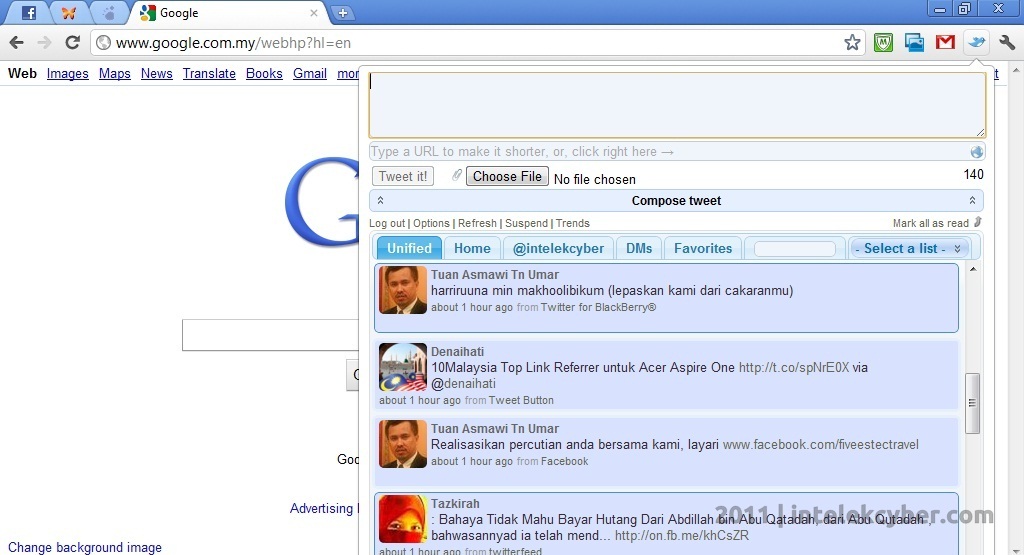Viewport: 1024px width, 555px height.
Task: Focus the tweet compose text area
Action: (x=677, y=104)
